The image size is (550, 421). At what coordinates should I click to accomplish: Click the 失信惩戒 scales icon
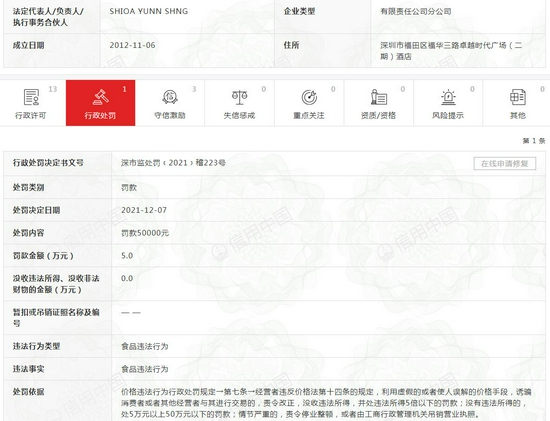240,97
